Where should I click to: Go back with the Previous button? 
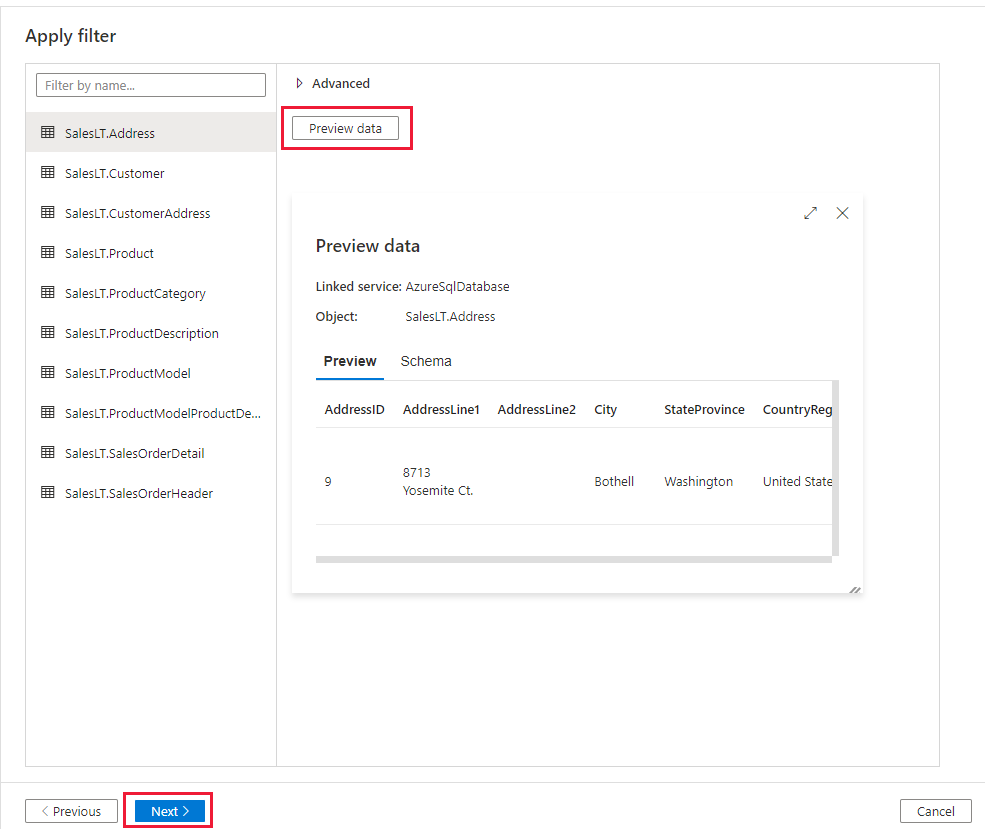click(71, 810)
